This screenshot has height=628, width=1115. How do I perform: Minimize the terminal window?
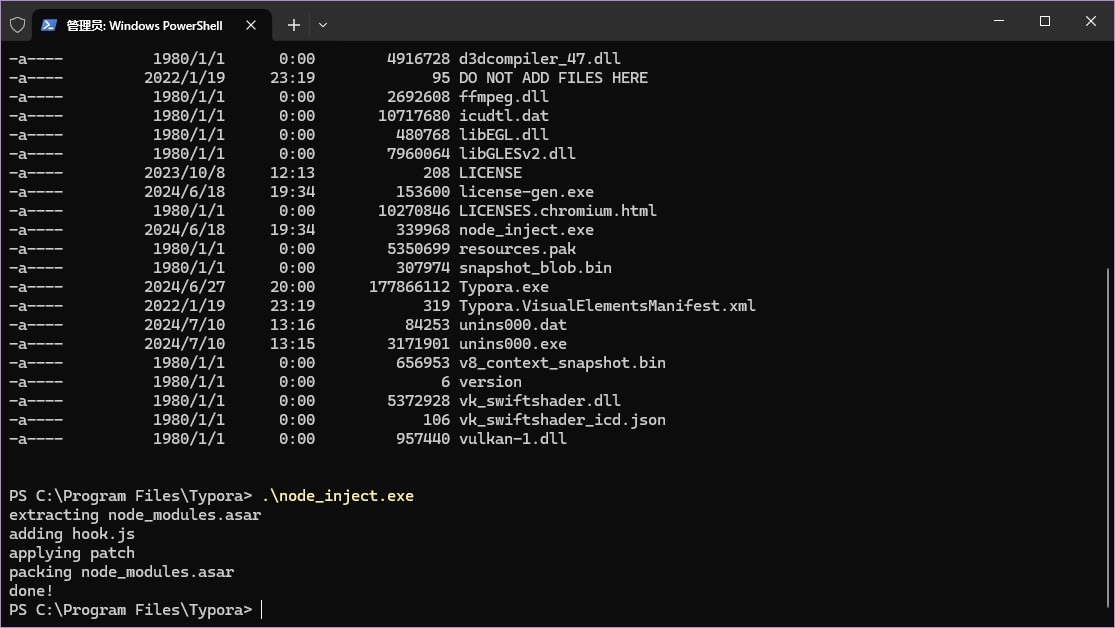pyautogui.click(x=998, y=21)
